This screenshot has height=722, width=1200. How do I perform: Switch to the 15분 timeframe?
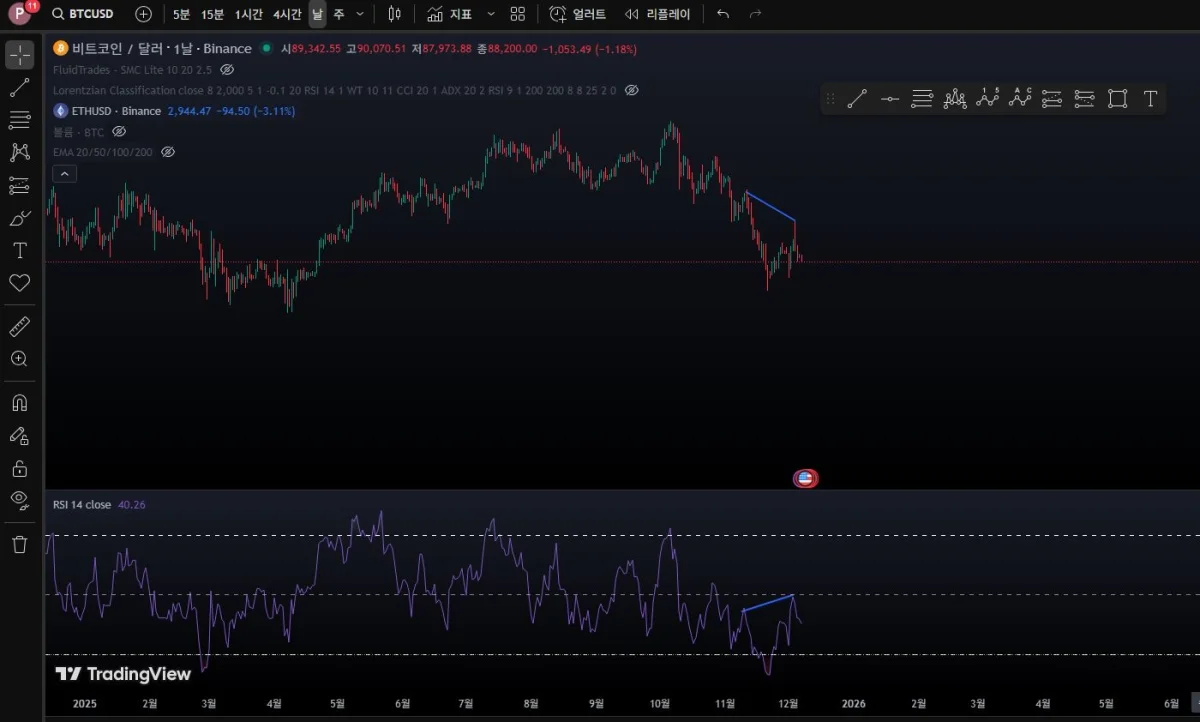212,14
